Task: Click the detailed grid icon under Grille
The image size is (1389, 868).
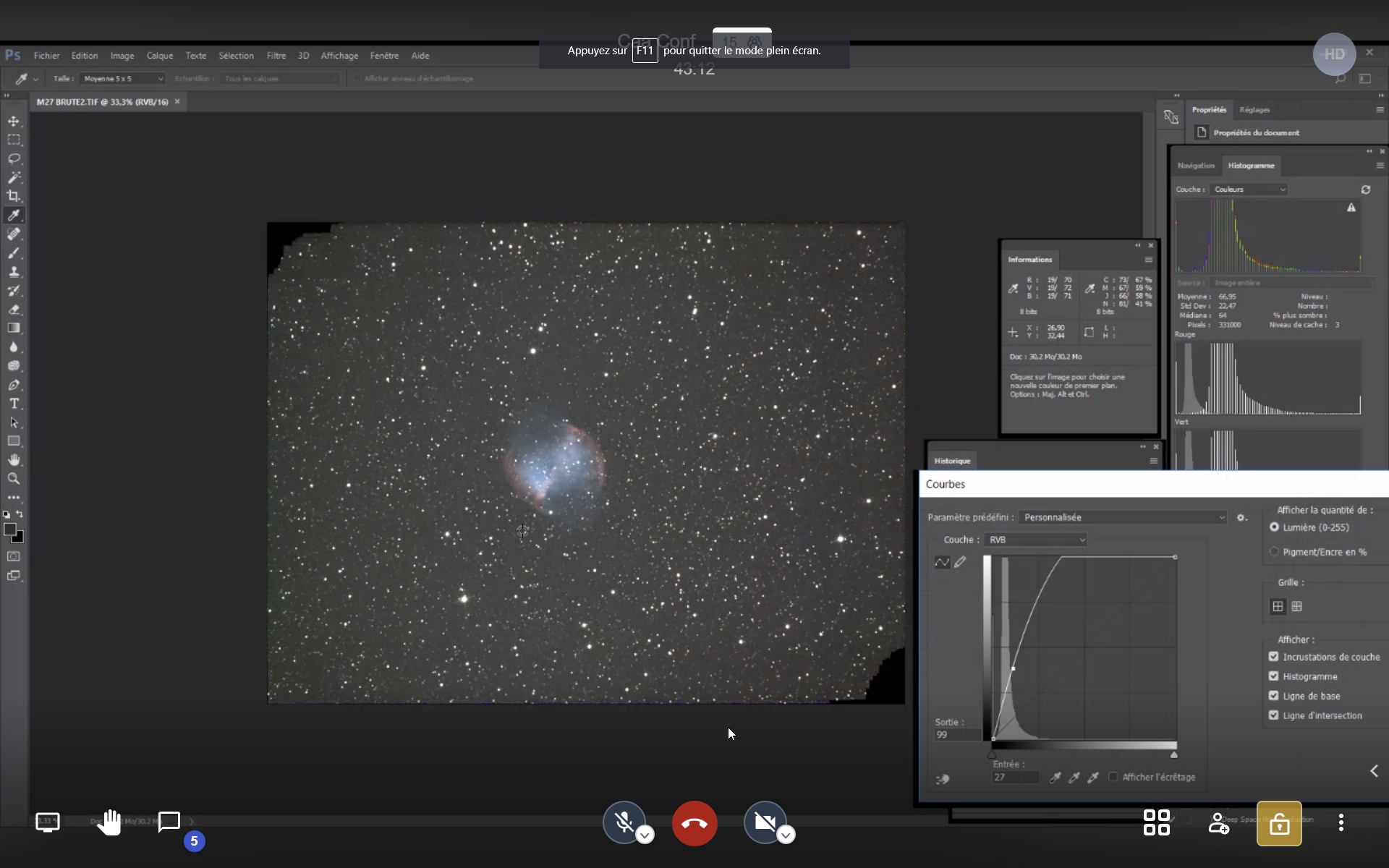Action: [1296, 606]
